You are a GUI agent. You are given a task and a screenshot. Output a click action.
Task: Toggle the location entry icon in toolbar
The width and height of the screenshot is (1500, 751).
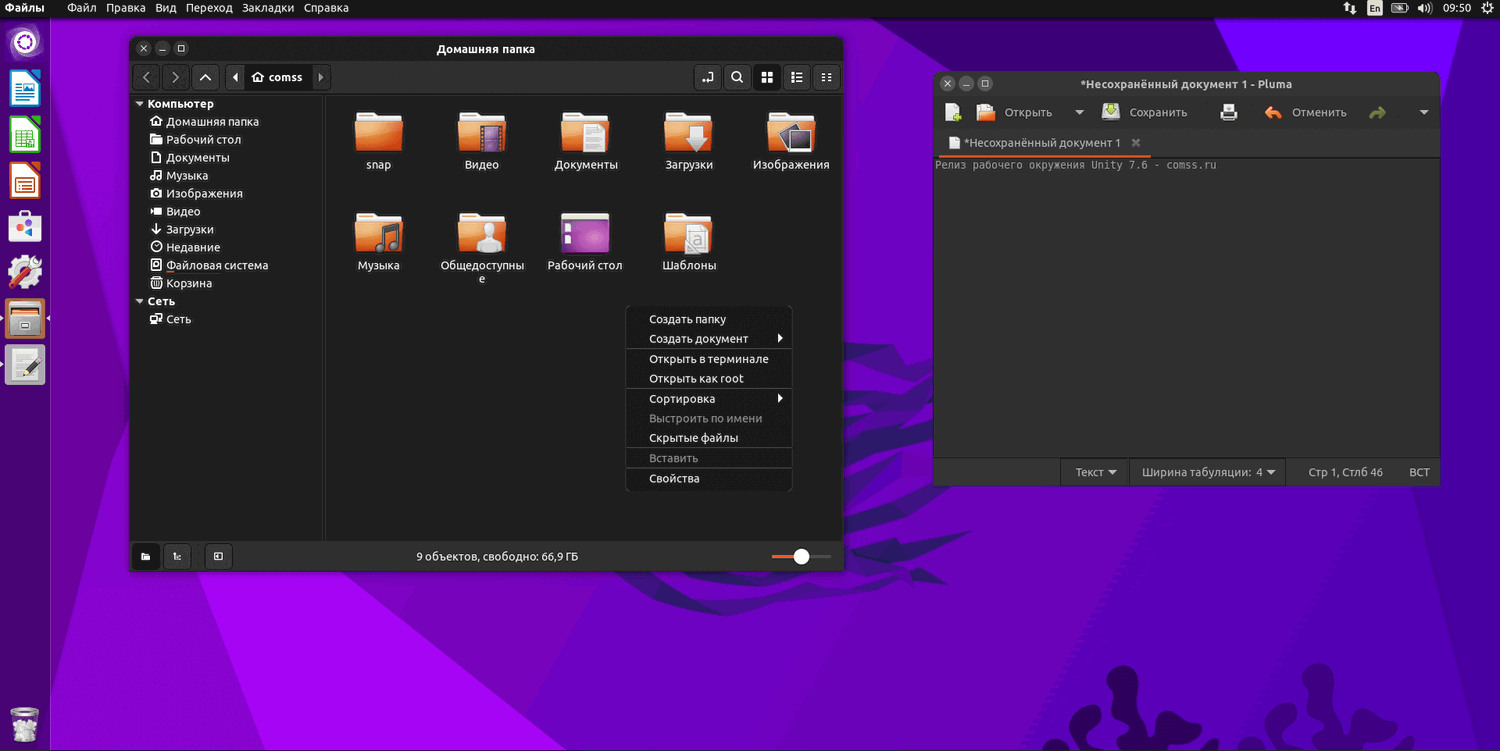708,77
